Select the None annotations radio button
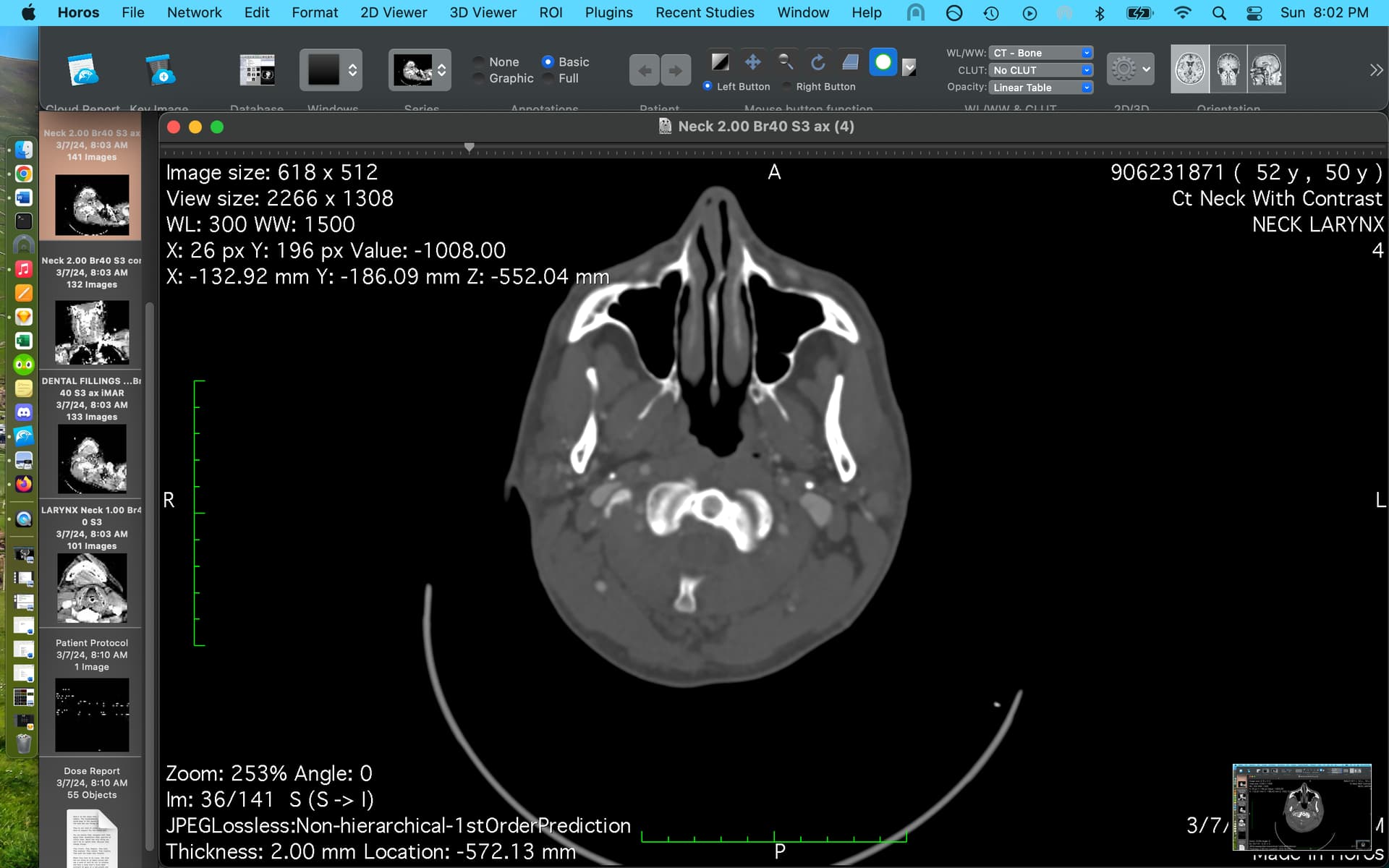The width and height of the screenshot is (1389, 868). click(x=478, y=62)
